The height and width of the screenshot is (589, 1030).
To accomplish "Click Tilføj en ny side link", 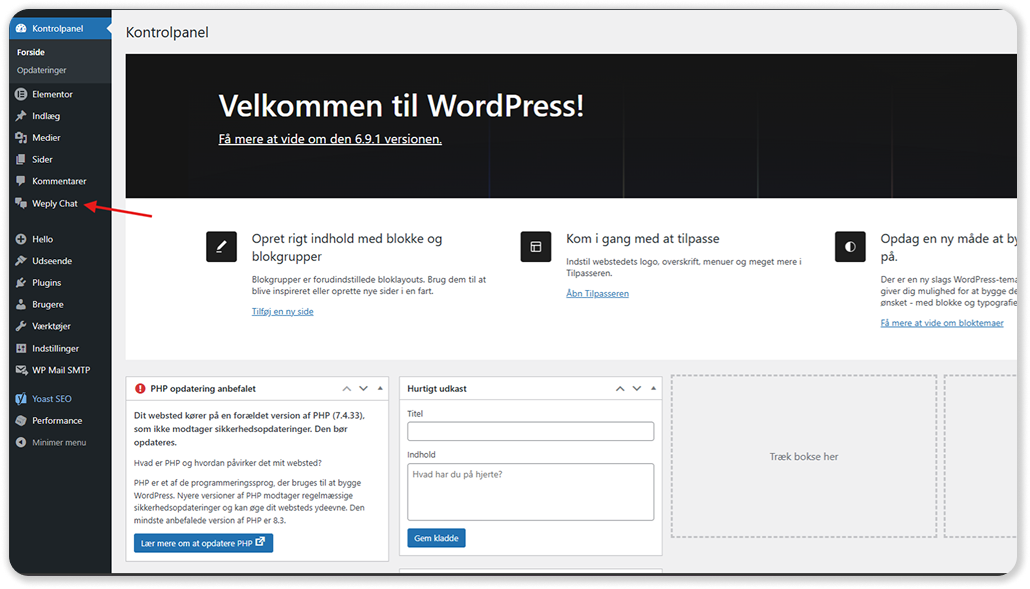I will coord(282,311).
